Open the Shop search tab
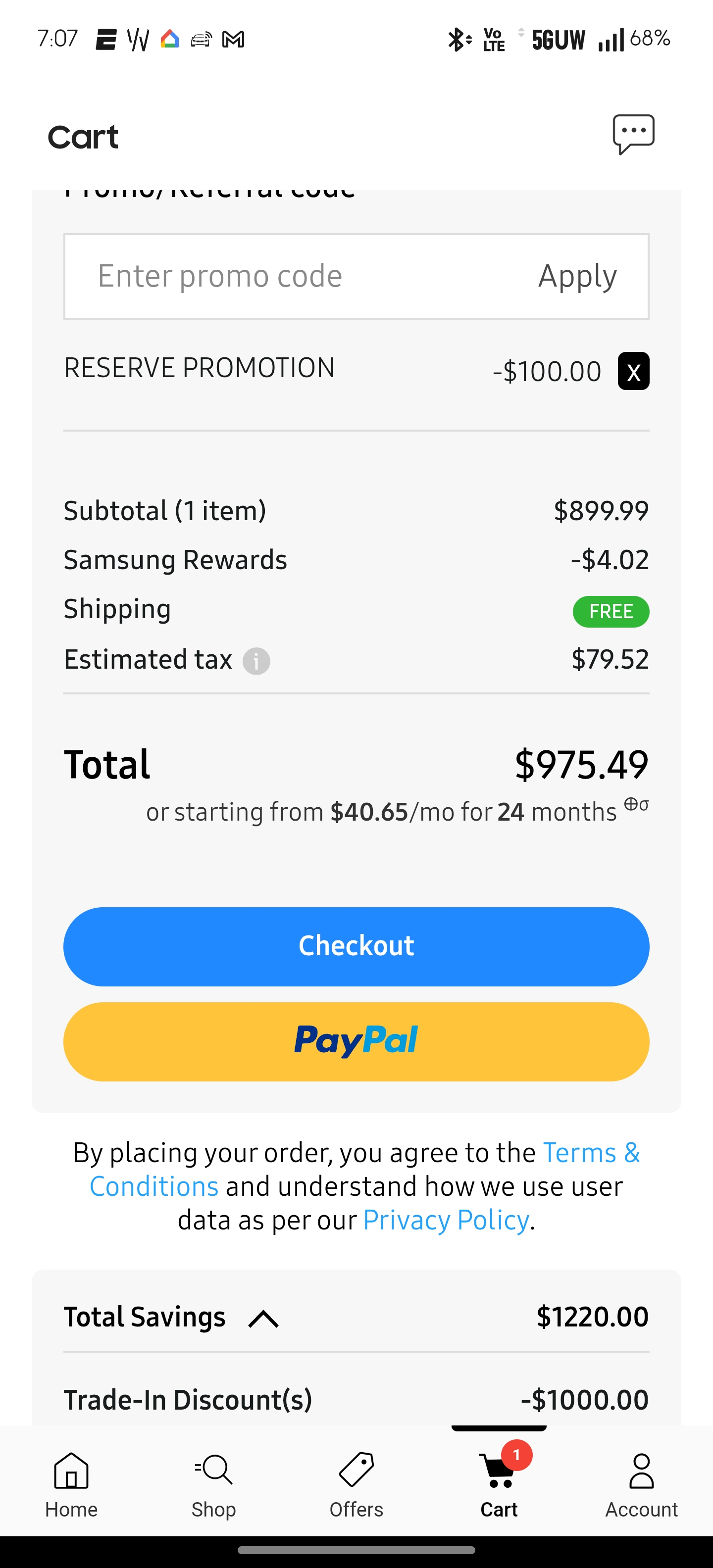The image size is (713, 1568). [214, 1485]
